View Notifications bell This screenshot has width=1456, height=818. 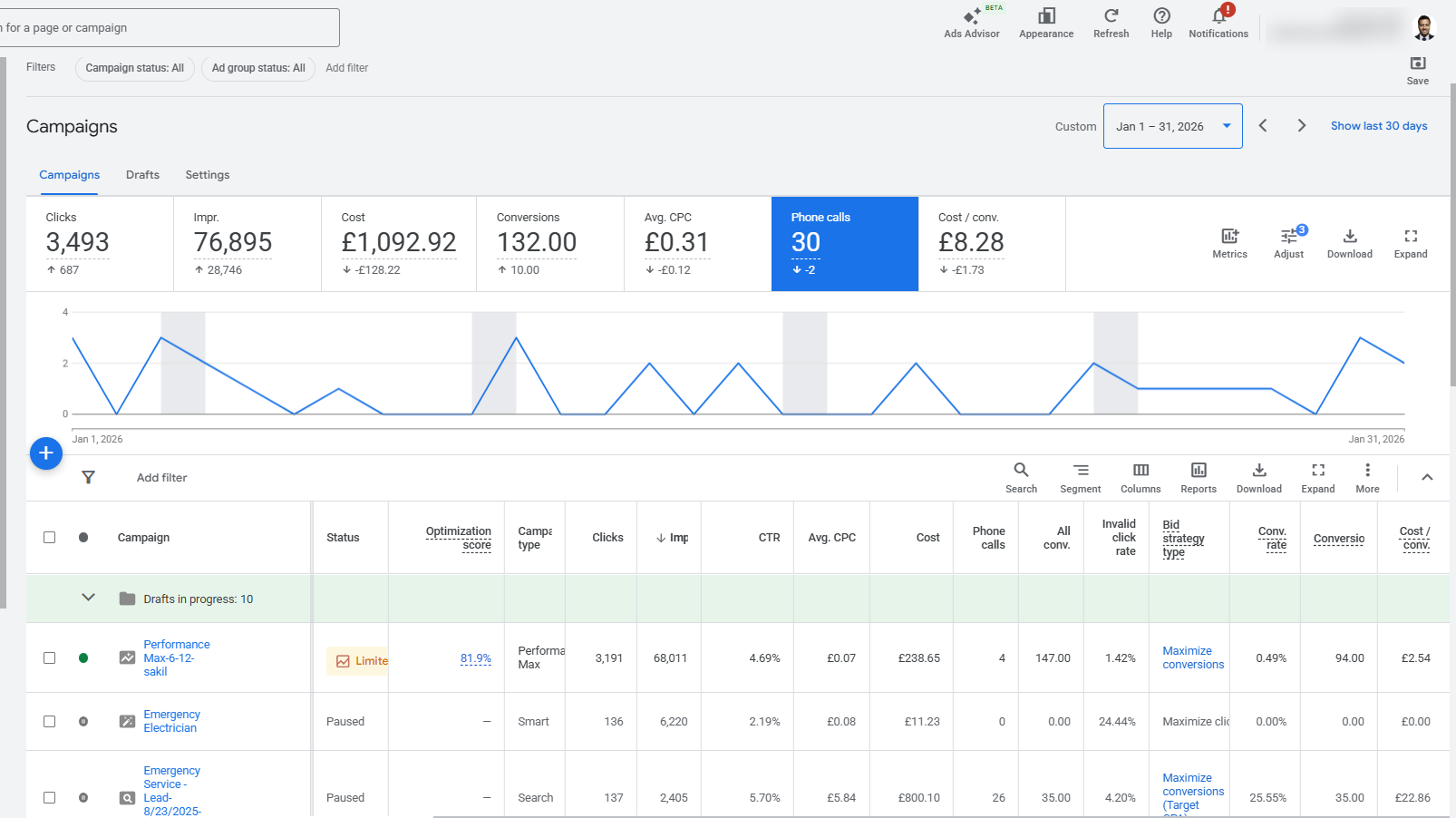click(x=1218, y=23)
